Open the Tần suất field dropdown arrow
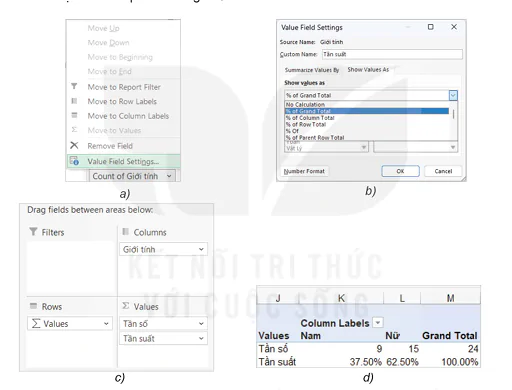The image size is (512, 390). 201,338
